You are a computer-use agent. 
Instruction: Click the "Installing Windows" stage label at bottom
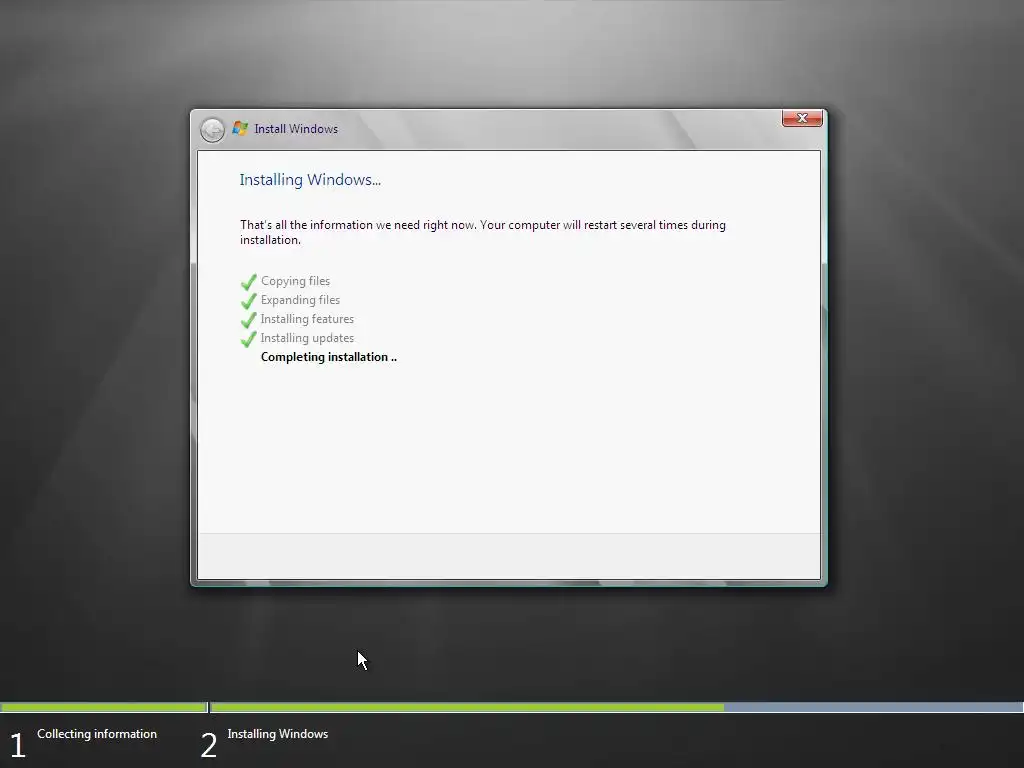[278, 734]
